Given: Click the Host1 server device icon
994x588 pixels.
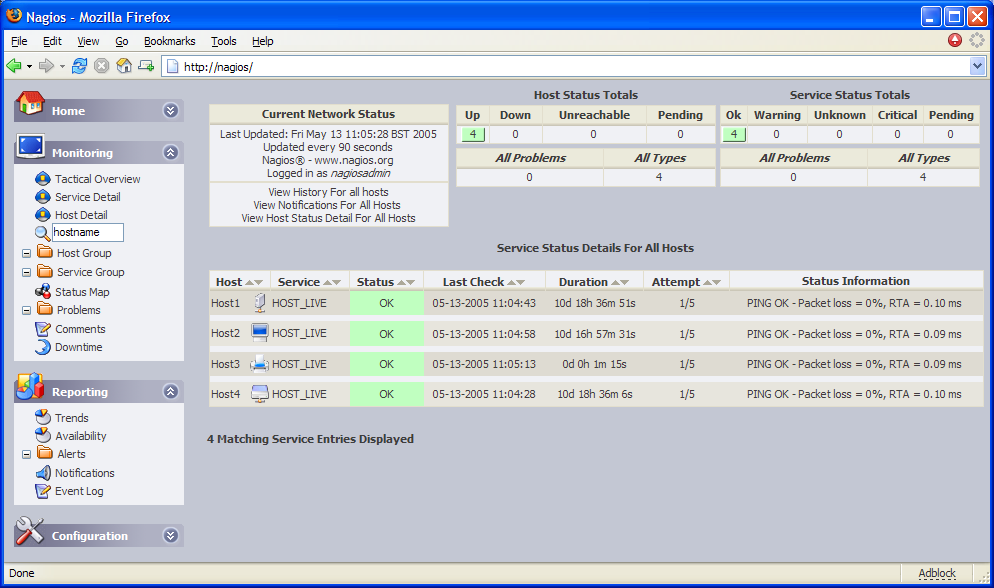Looking at the screenshot, I should (x=260, y=303).
